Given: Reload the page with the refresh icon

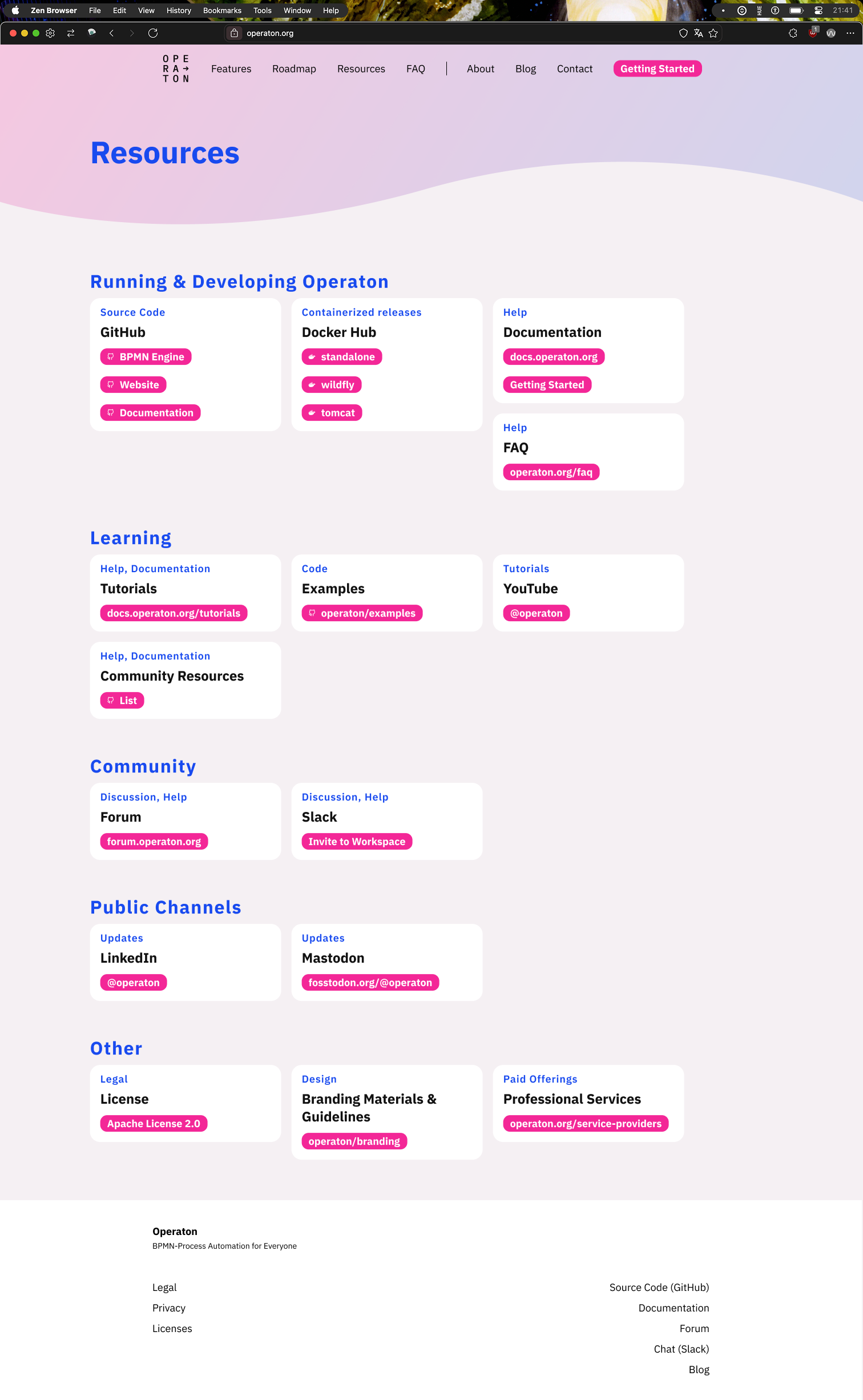Looking at the screenshot, I should click(x=153, y=33).
